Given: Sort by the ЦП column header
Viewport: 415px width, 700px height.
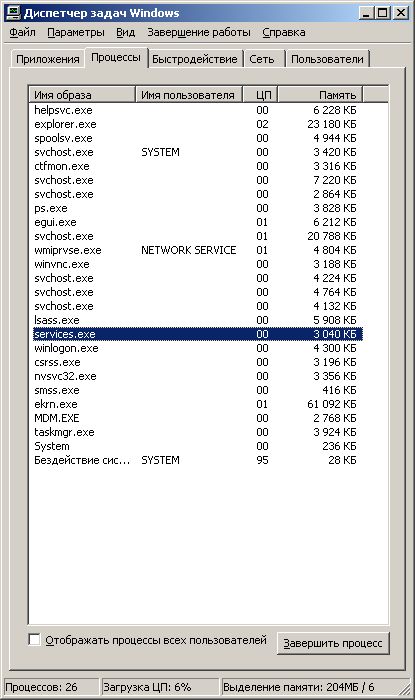Looking at the screenshot, I should tap(261, 95).
